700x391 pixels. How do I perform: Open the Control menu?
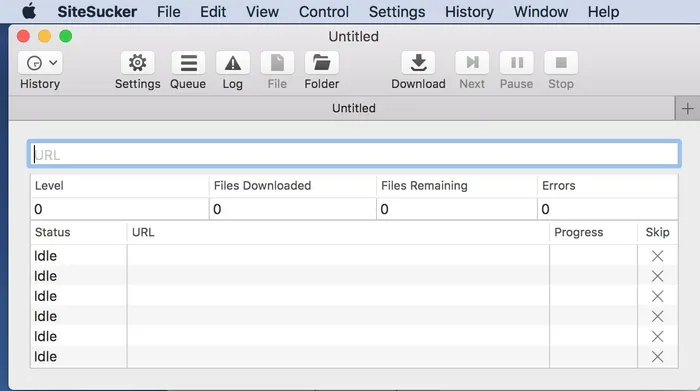pos(324,12)
